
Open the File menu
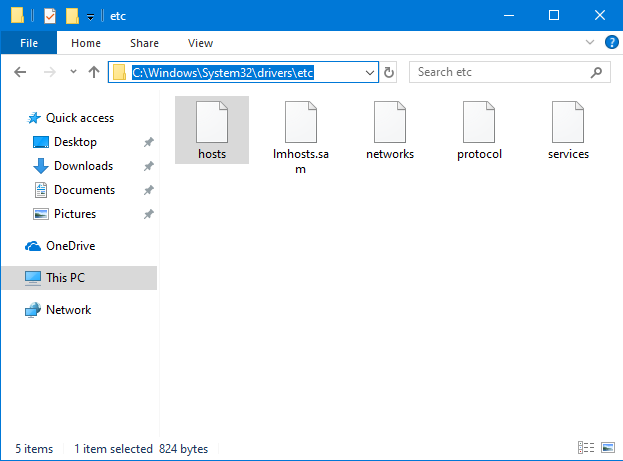(x=29, y=43)
